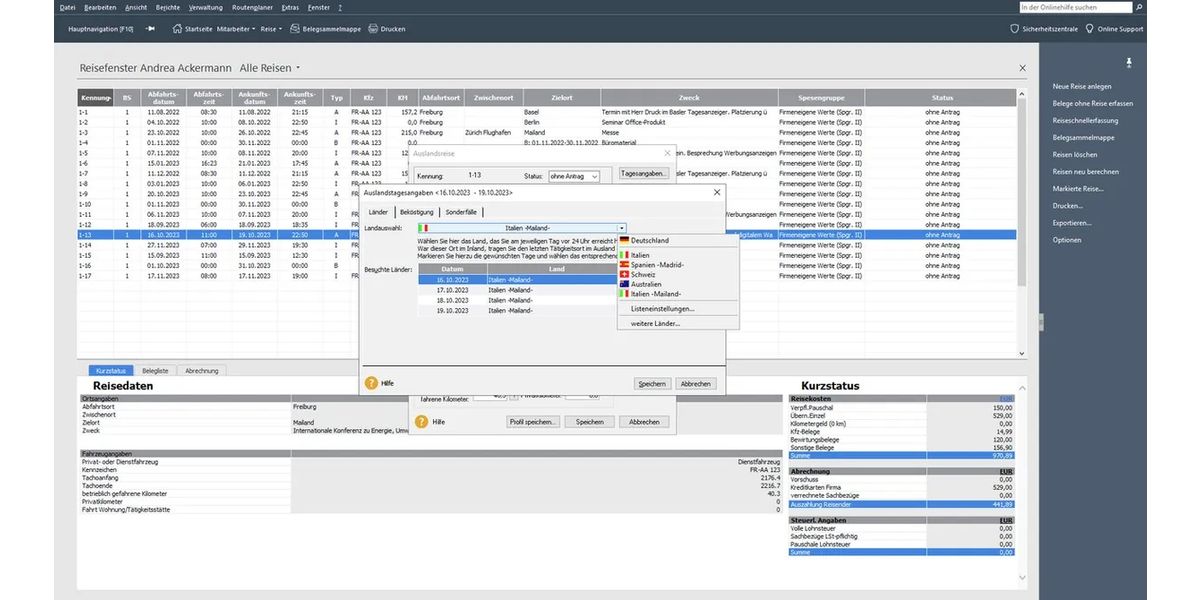Click the Drucken printer icon
Screen dimensions: 1200x600
[x=373, y=29]
